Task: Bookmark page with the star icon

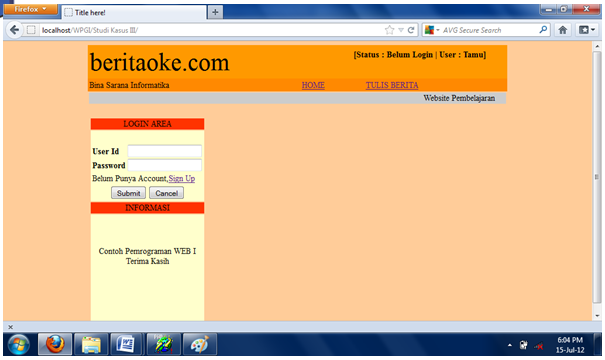Action: click(390, 30)
